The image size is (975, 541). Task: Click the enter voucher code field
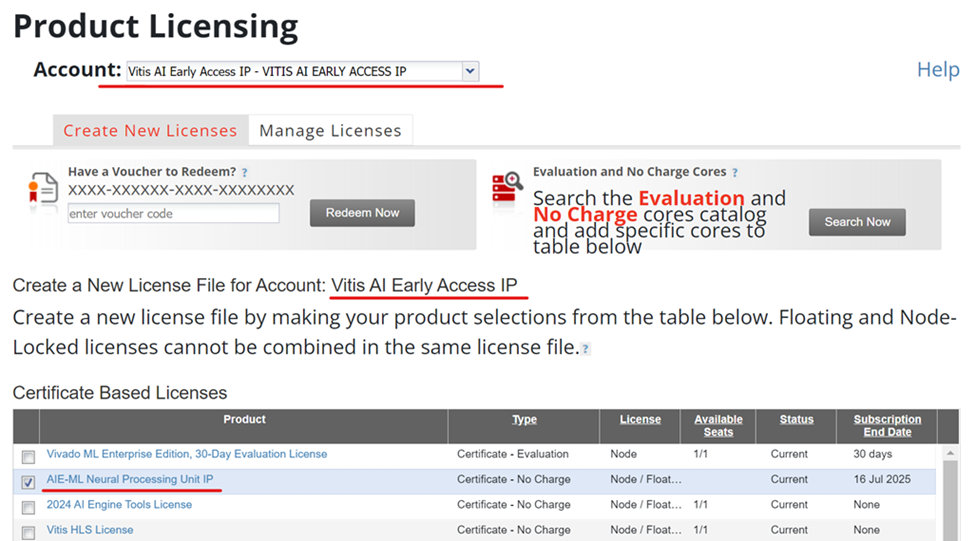pos(173,214)
